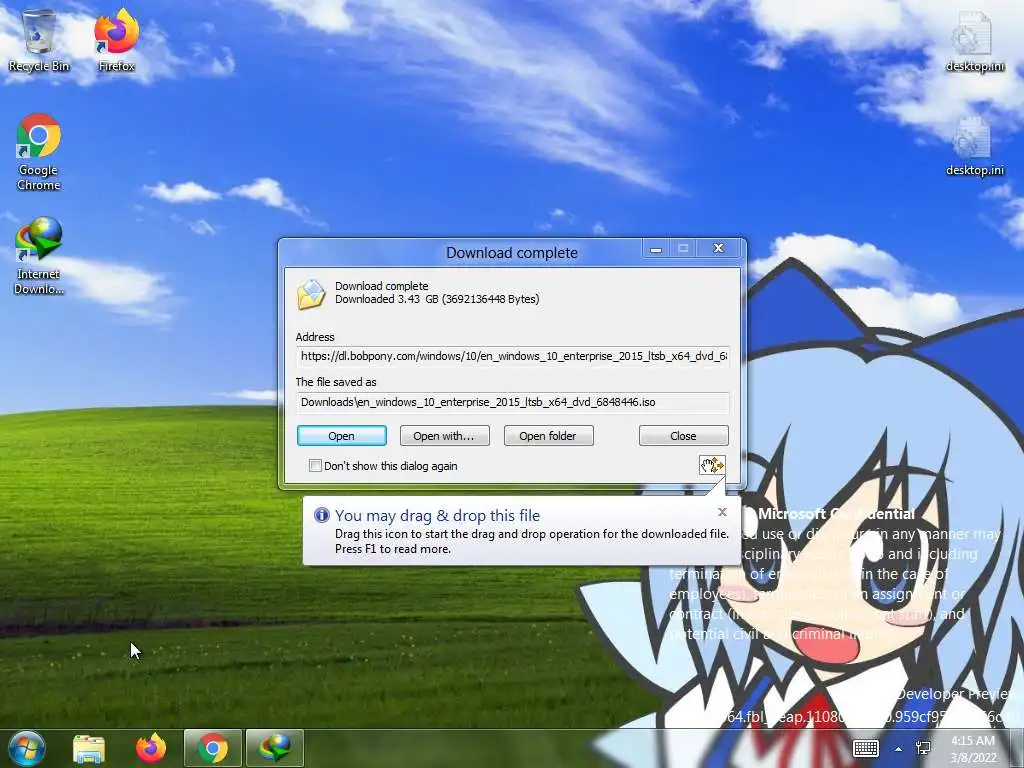The image size is (1024, 768).
Task: Click the blue info icon in the tooltip
Action: [321, 515]
